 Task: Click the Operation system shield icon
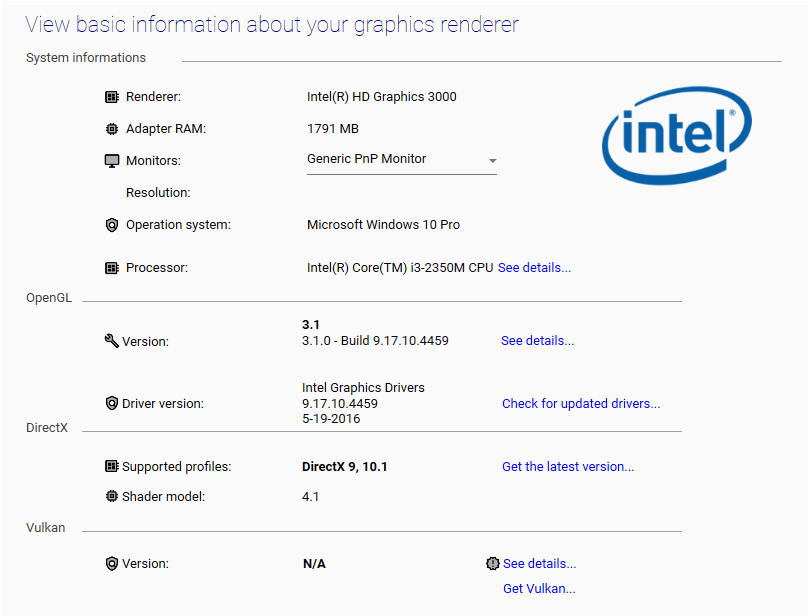(x=112, y=225)
